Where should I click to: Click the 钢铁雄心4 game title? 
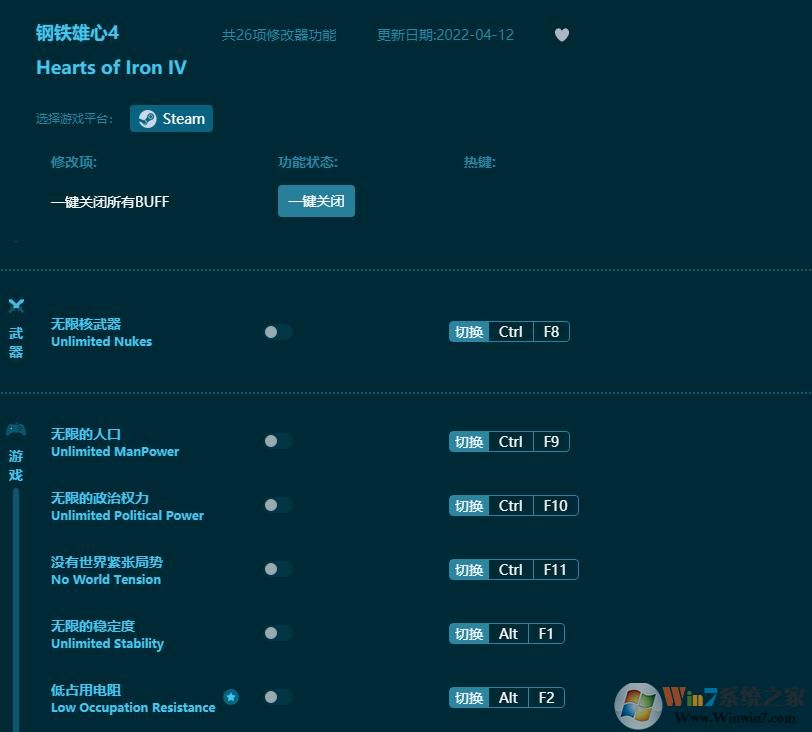click(77, 33)
